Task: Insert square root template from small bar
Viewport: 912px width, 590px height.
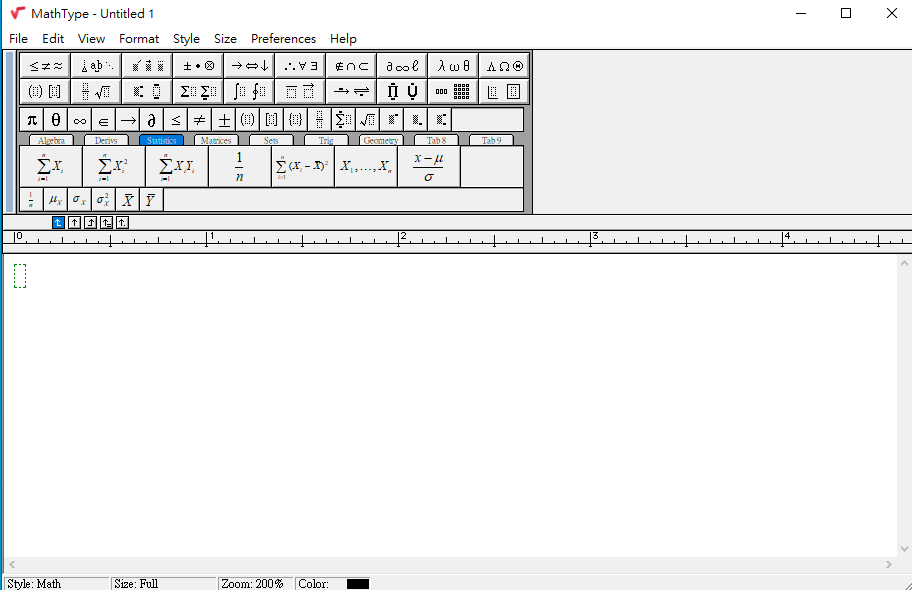Action: coord(367,120)
